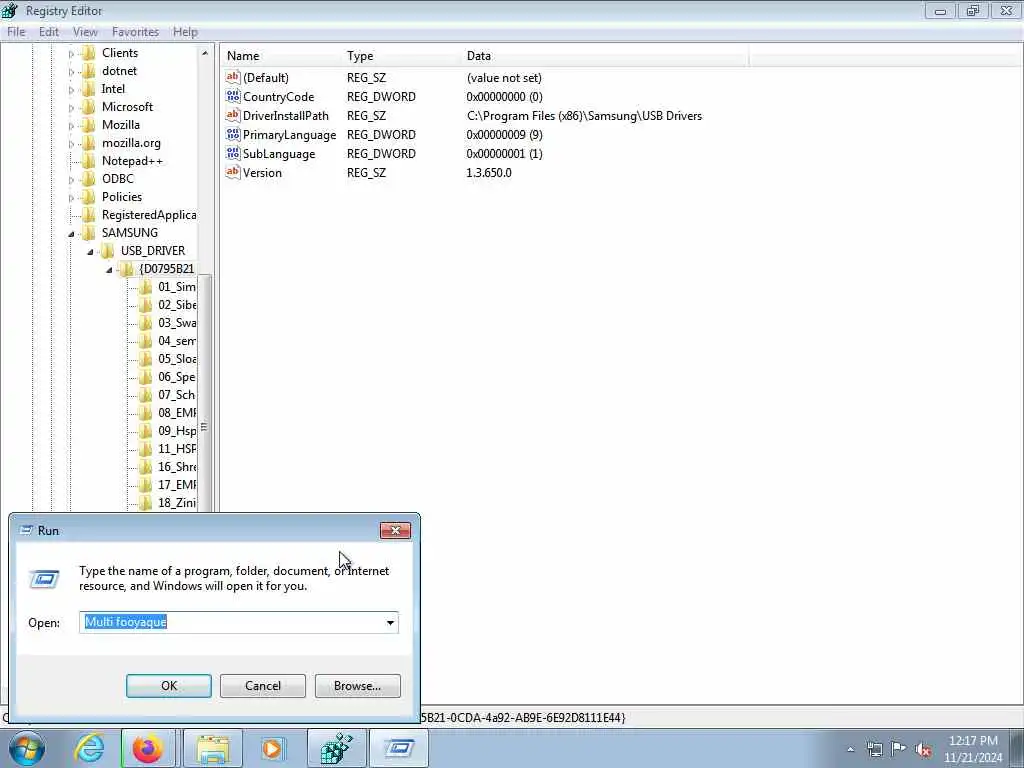
Task: Open the Help menu
Action: pyautogui.click(x=185, y=31)
